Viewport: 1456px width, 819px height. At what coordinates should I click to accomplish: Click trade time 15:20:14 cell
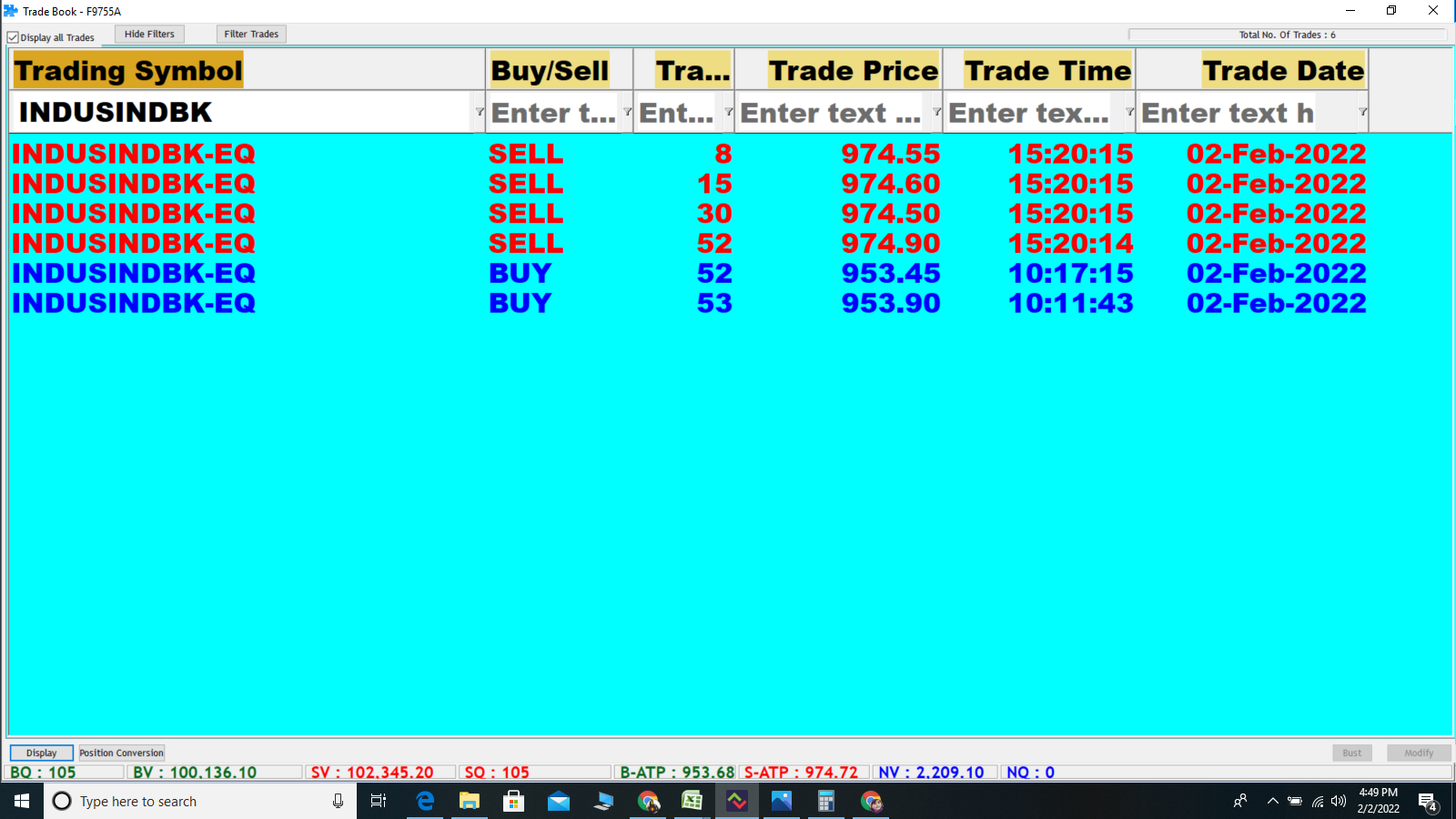1071,244
